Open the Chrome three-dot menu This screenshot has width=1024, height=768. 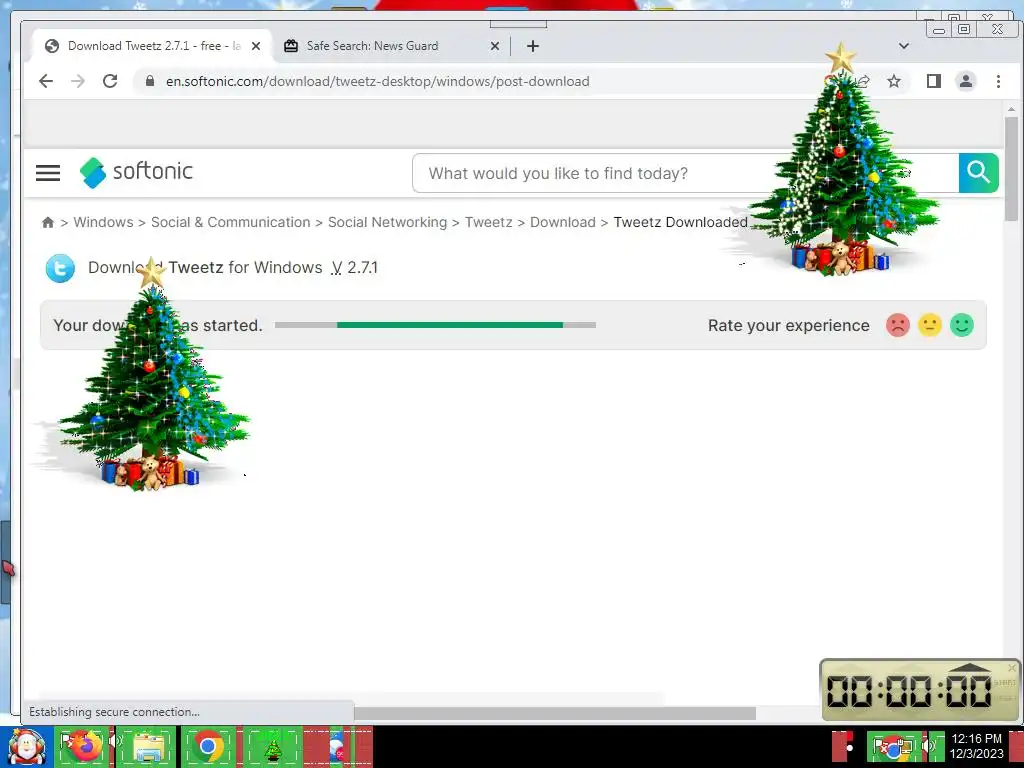click(998, 81)
